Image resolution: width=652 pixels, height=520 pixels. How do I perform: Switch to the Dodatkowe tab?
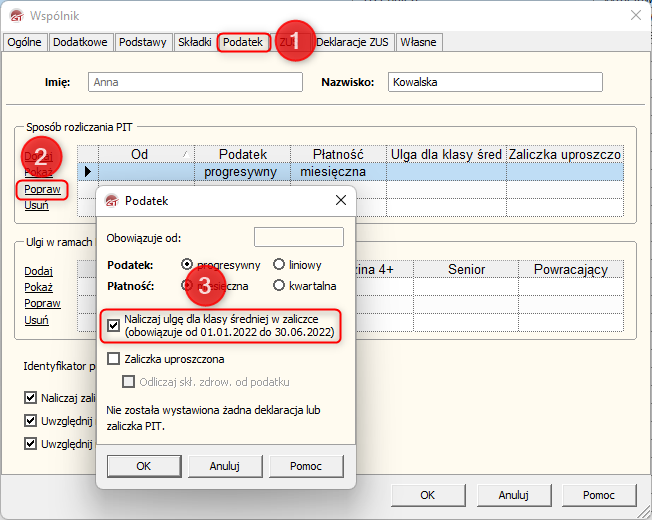click(x=80, y=42)
